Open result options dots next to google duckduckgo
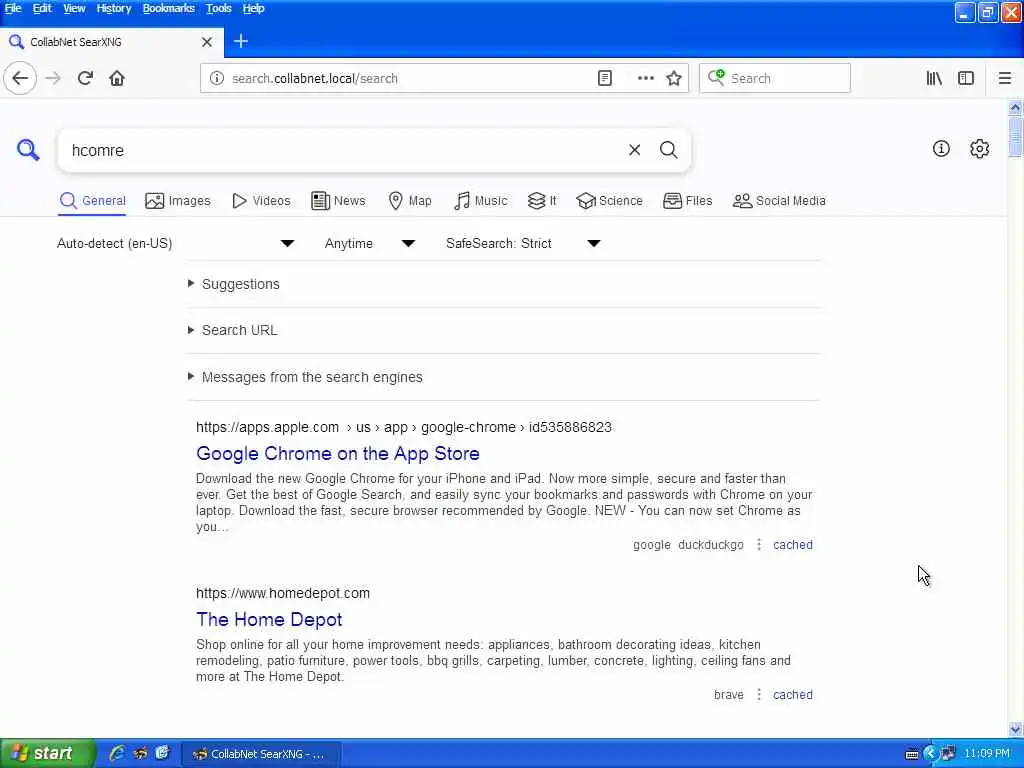Image resolution: width=1024 pixels, height=768 pixels. 759,545
